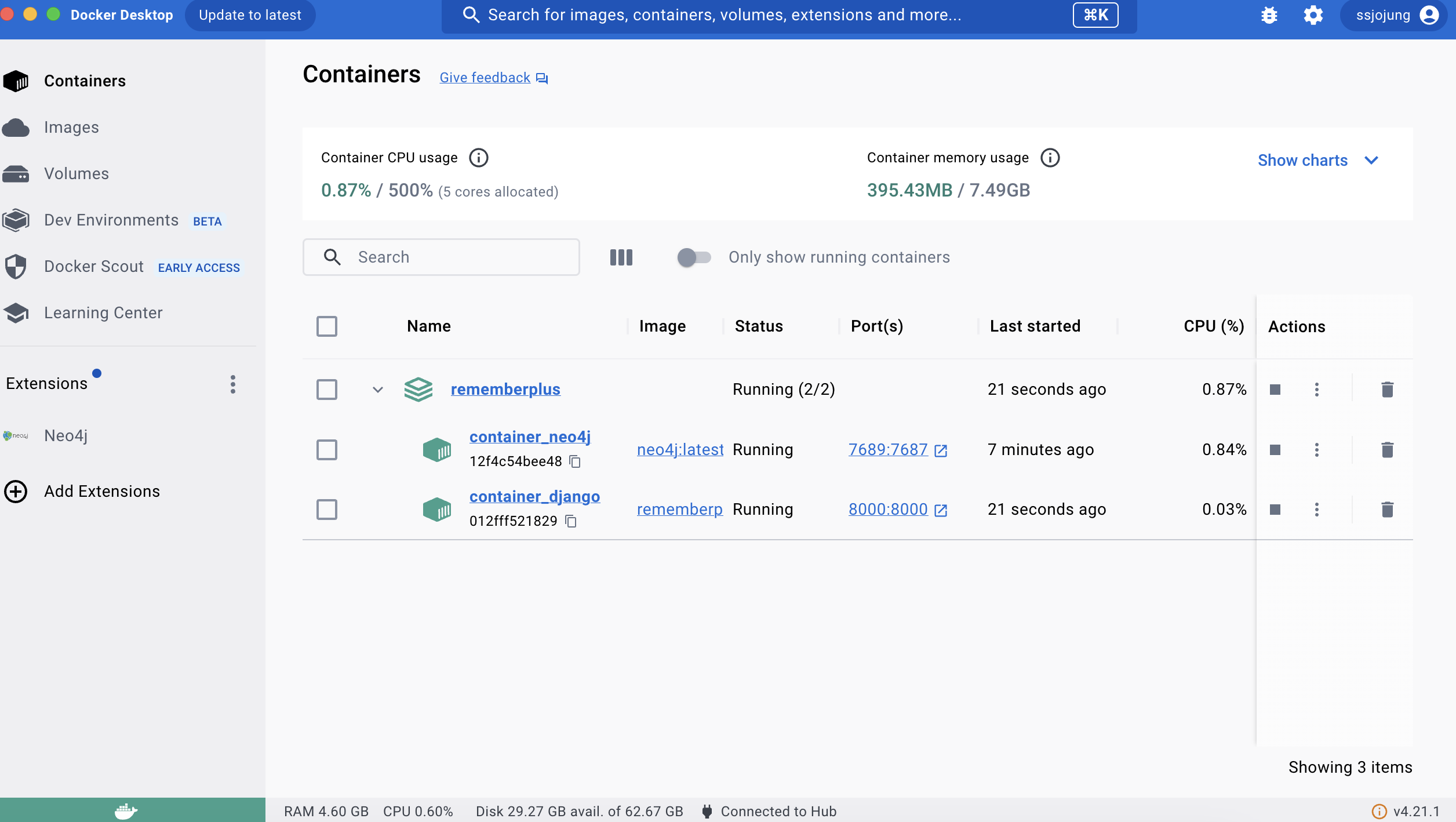Delete the rememberplus stack
Screen dimensions: 1456x822
point(1387,390)
